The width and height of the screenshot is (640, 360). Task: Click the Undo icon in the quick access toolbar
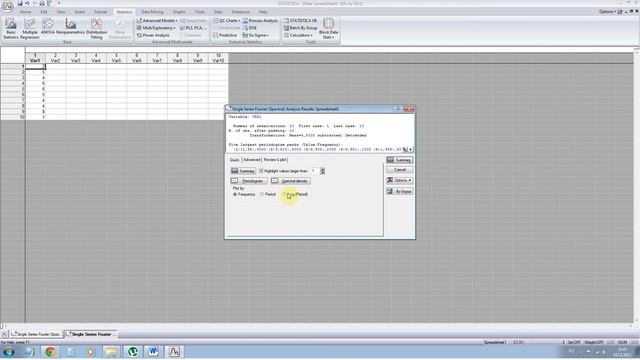[x=27, y=3]
